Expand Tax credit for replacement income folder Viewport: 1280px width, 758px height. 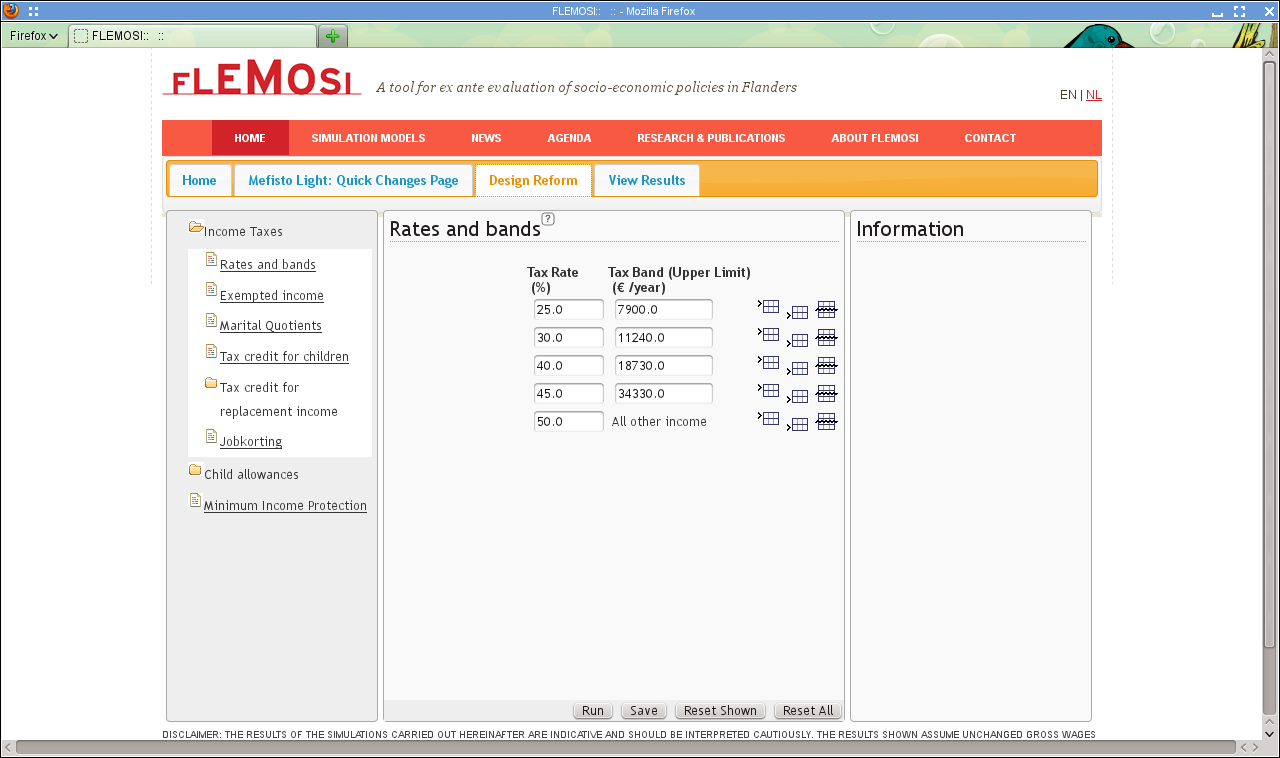(x=211, y=383)
